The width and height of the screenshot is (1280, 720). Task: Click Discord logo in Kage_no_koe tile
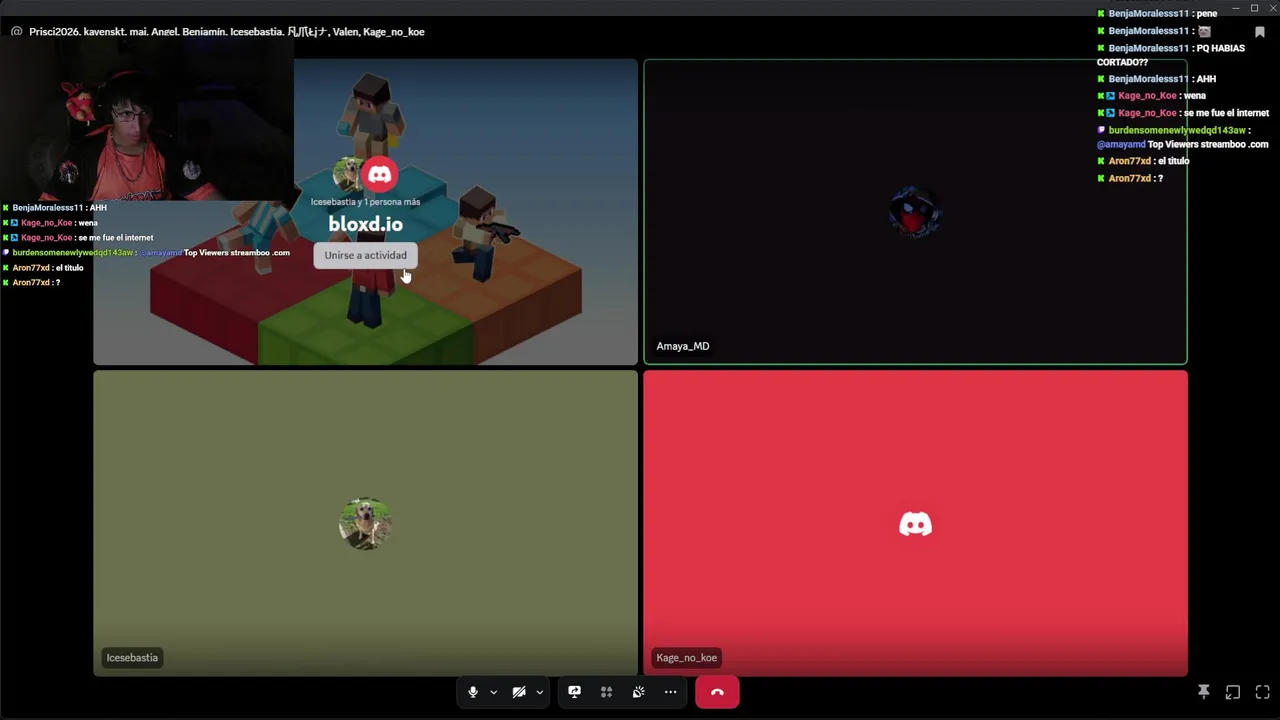[x=915, y=524]
